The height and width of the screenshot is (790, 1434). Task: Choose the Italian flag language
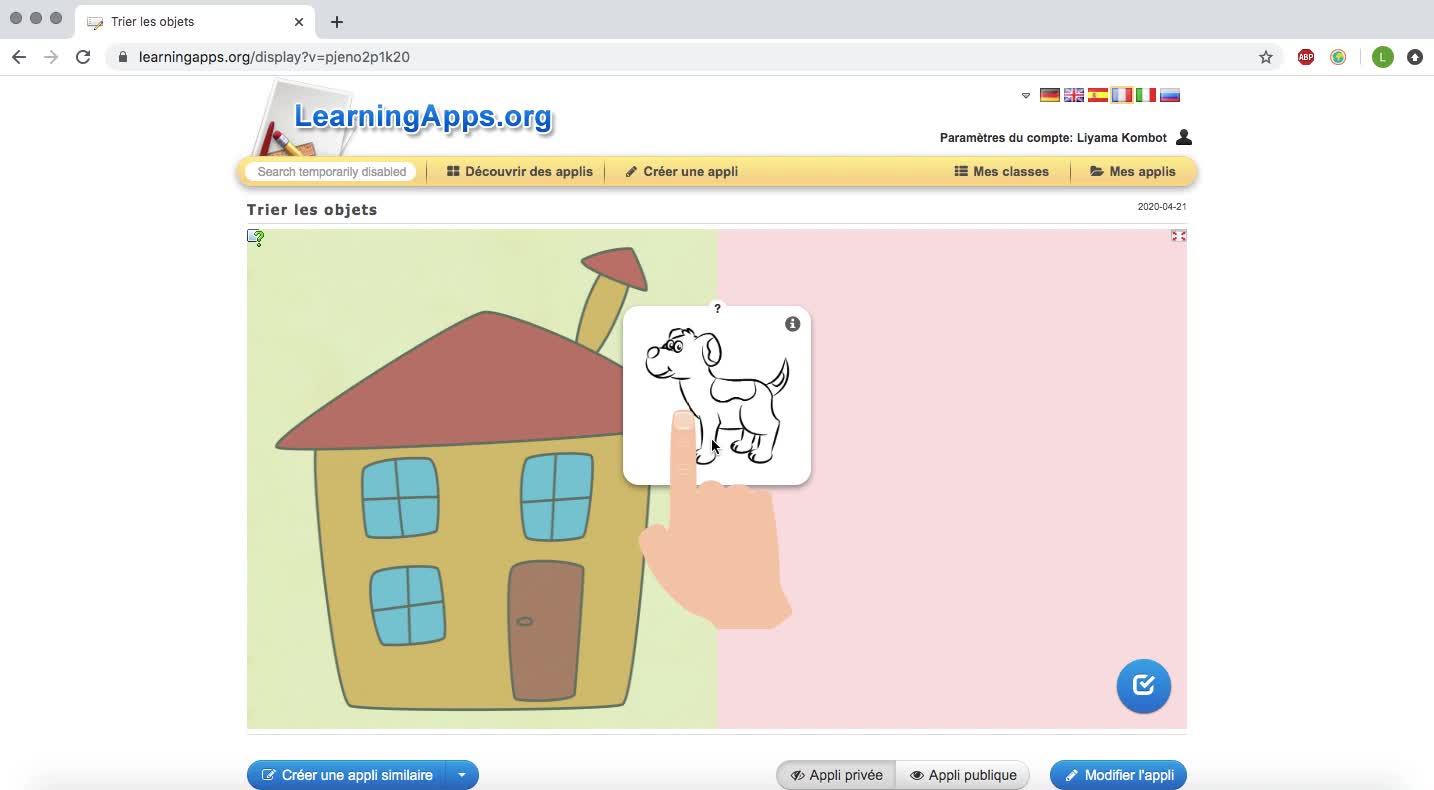point(1146,96)
